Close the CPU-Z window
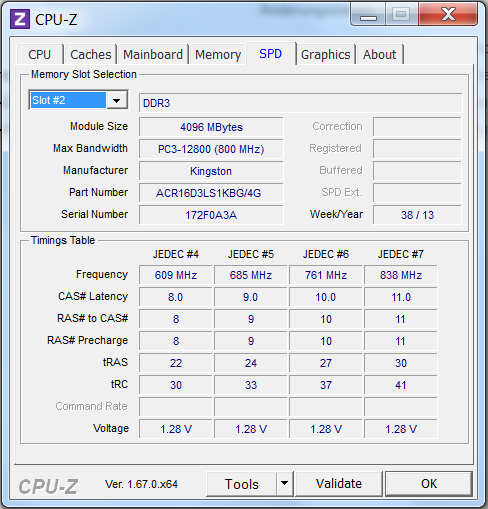This screenshot has height=509, width=488. point(448,14)
